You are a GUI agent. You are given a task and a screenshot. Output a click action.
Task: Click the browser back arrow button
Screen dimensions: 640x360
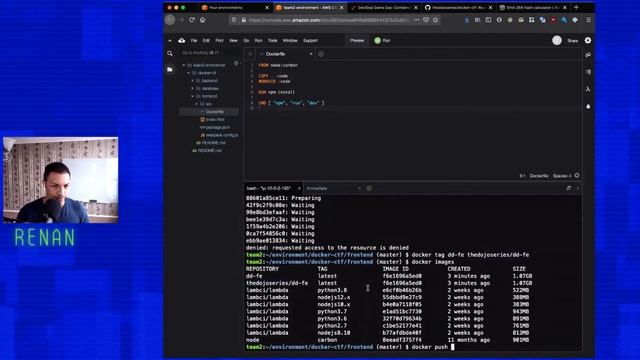click(170, 20)
